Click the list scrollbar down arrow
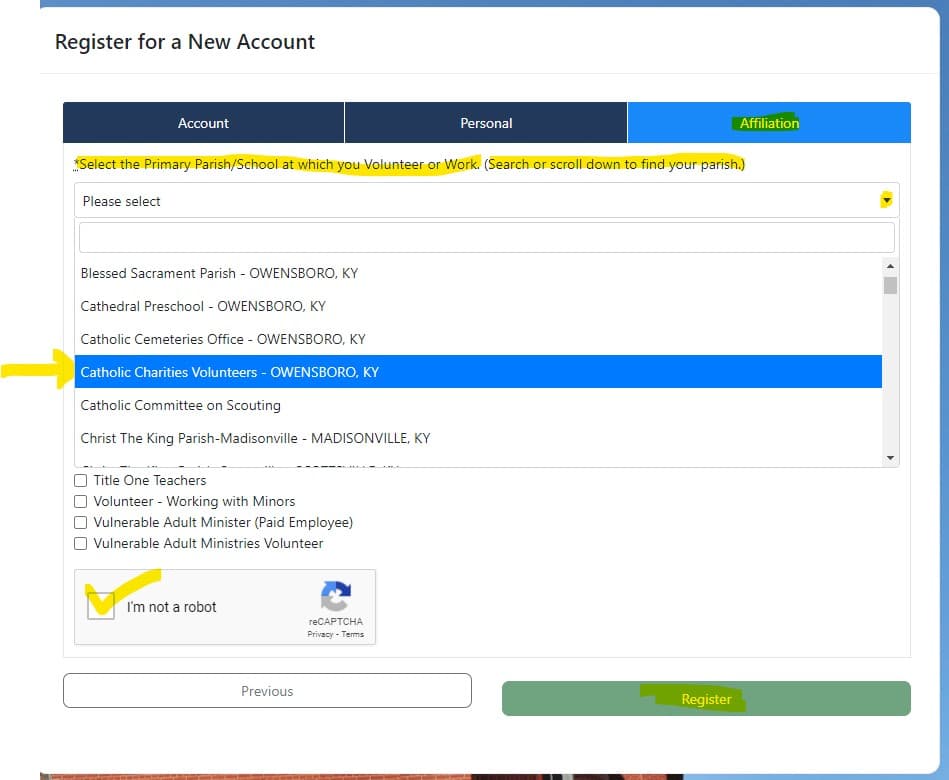949x780 pixels. coord(890,458)
